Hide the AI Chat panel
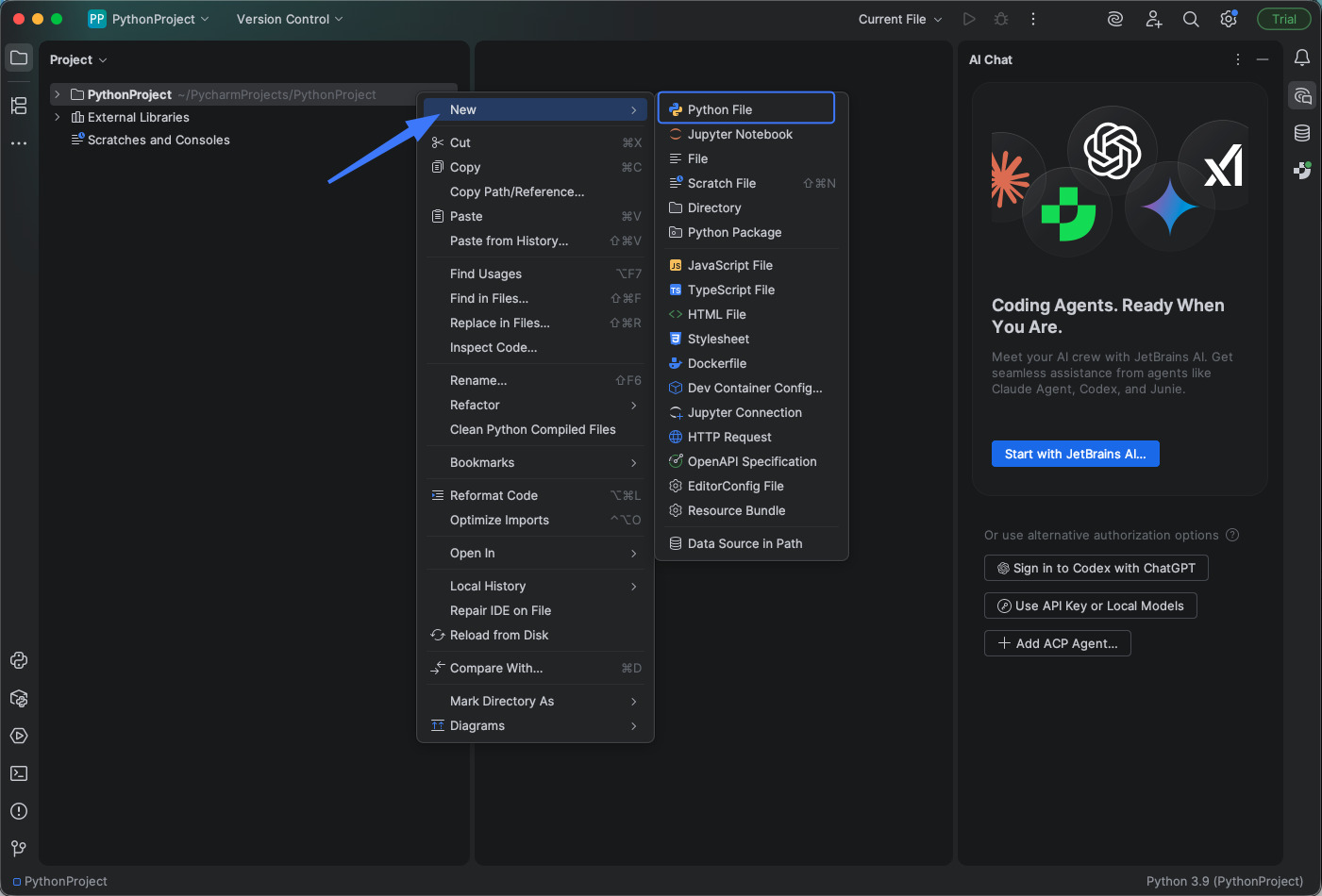The image size is (1322, 896). coord(1263,59)
